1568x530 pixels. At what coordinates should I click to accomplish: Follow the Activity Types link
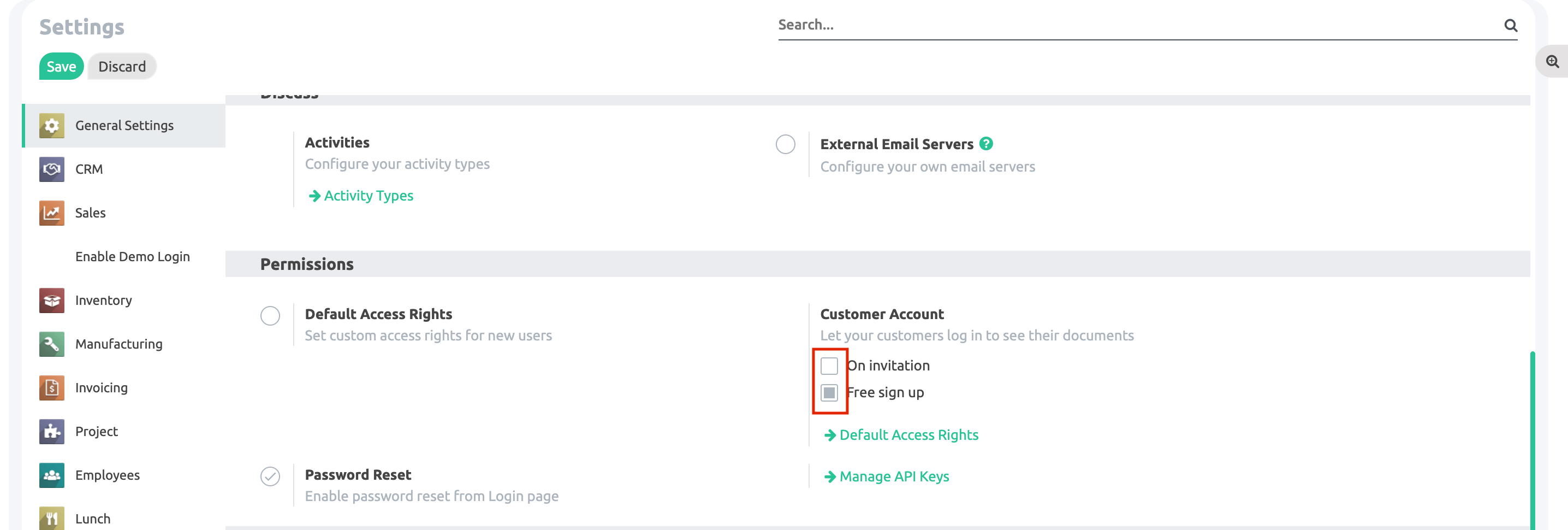coord(367,196)
